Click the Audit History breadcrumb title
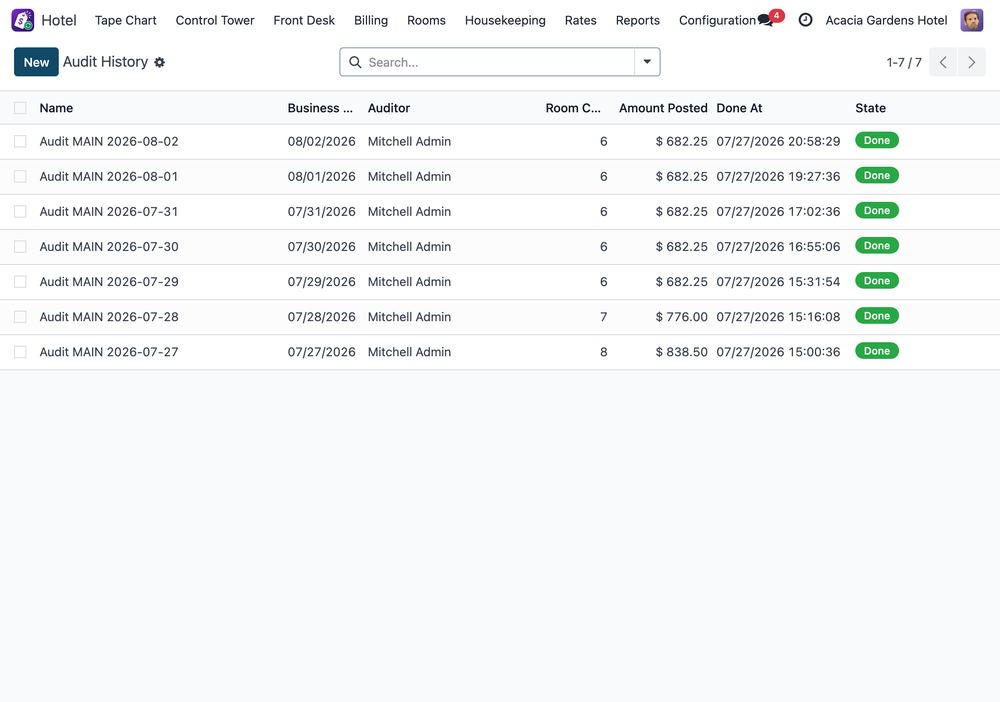 (x=105, y=62)
